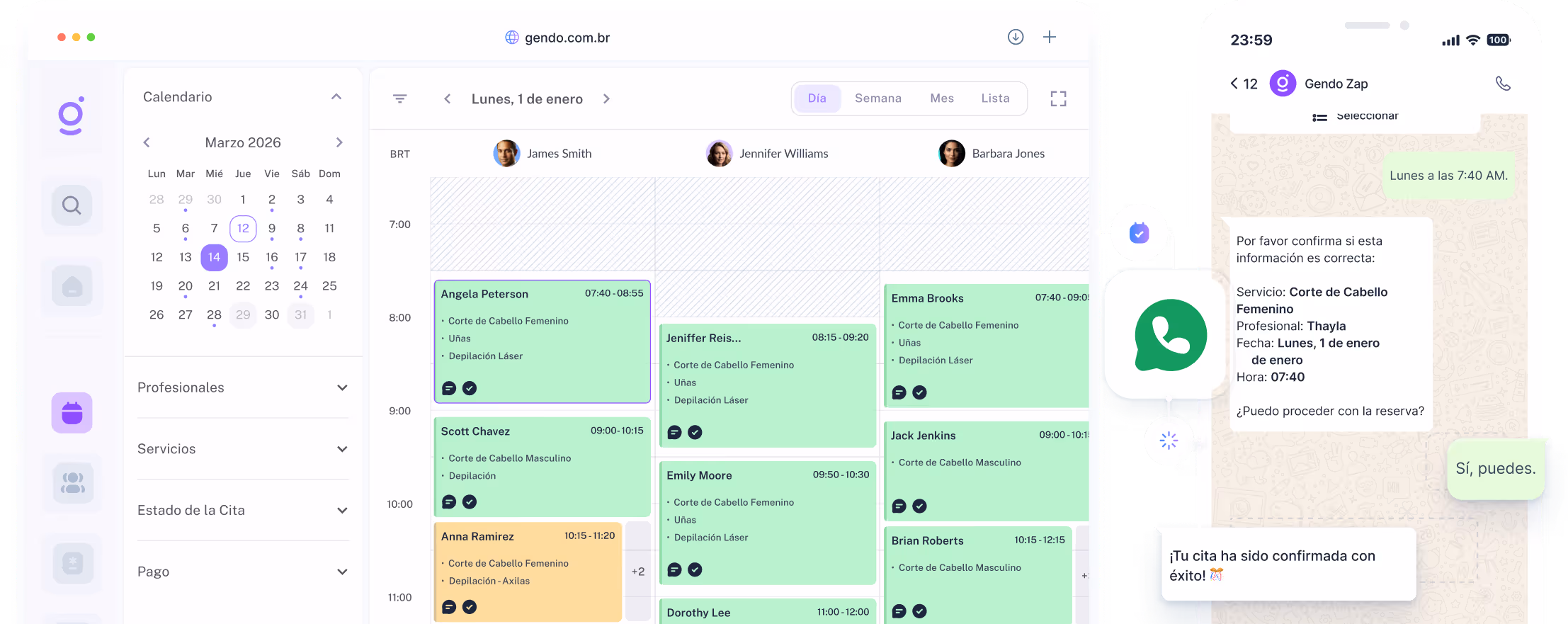Click the BRT timezone label
Image resolution: width=1568 pixels, height=624 pixels.
[400, 154]
